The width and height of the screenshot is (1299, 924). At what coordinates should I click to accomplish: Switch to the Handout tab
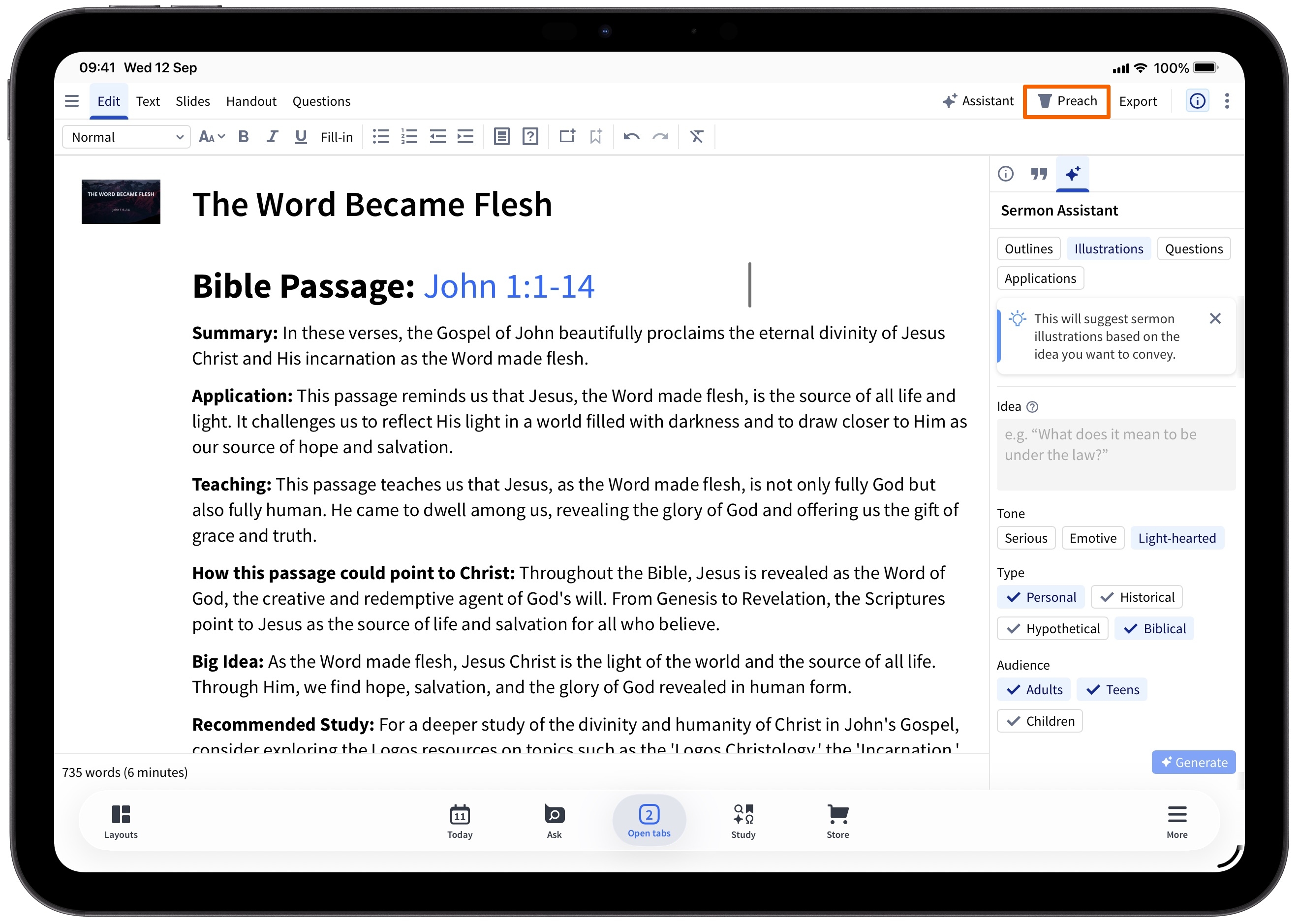coord(251,101)
